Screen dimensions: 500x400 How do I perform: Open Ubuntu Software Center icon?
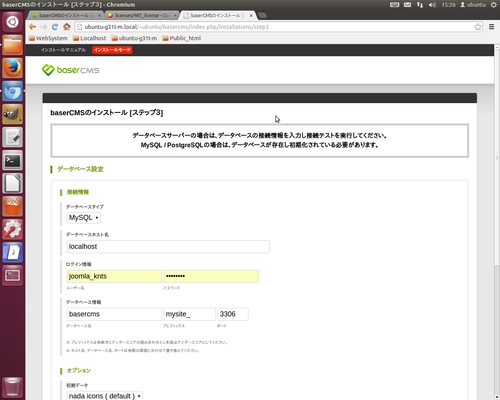point(13,206)
